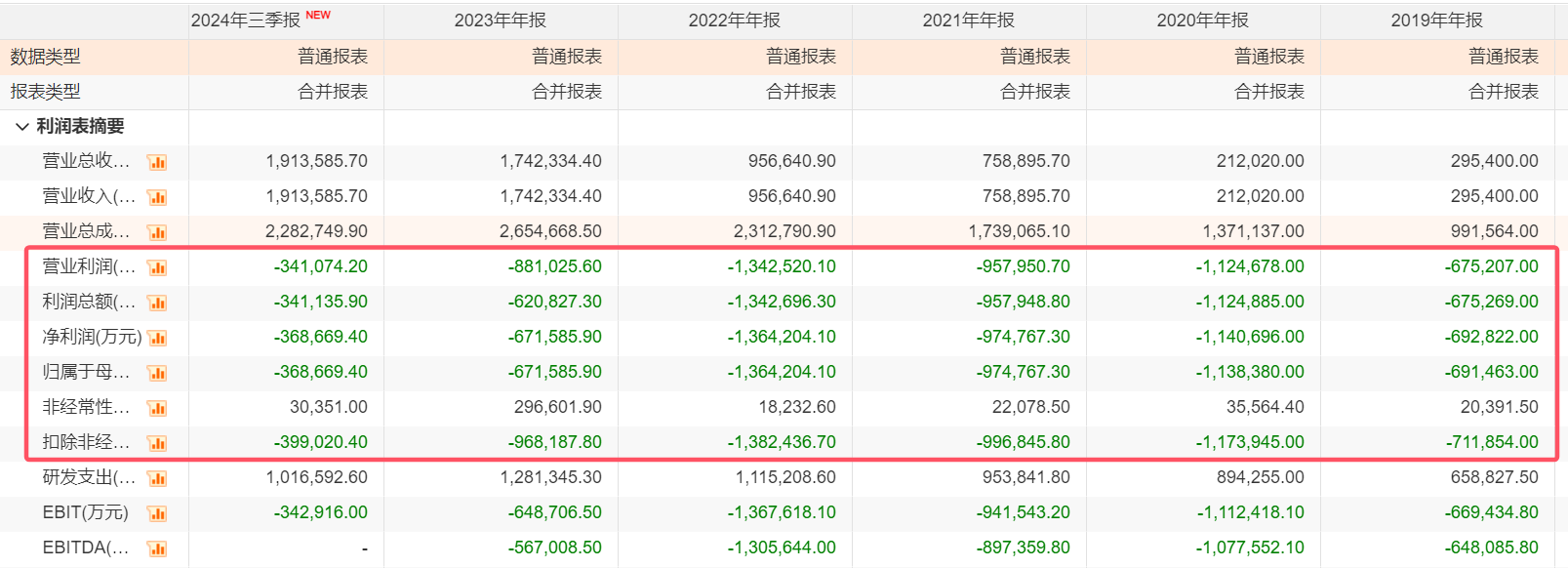Open chart icon for 归属于母 row

pyautogui.click(x=157, y=373)
